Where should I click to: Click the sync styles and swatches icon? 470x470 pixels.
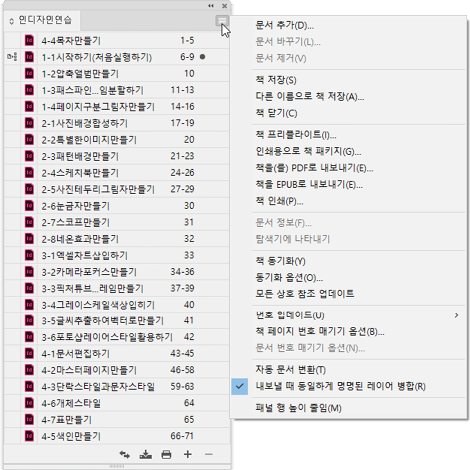125,454
